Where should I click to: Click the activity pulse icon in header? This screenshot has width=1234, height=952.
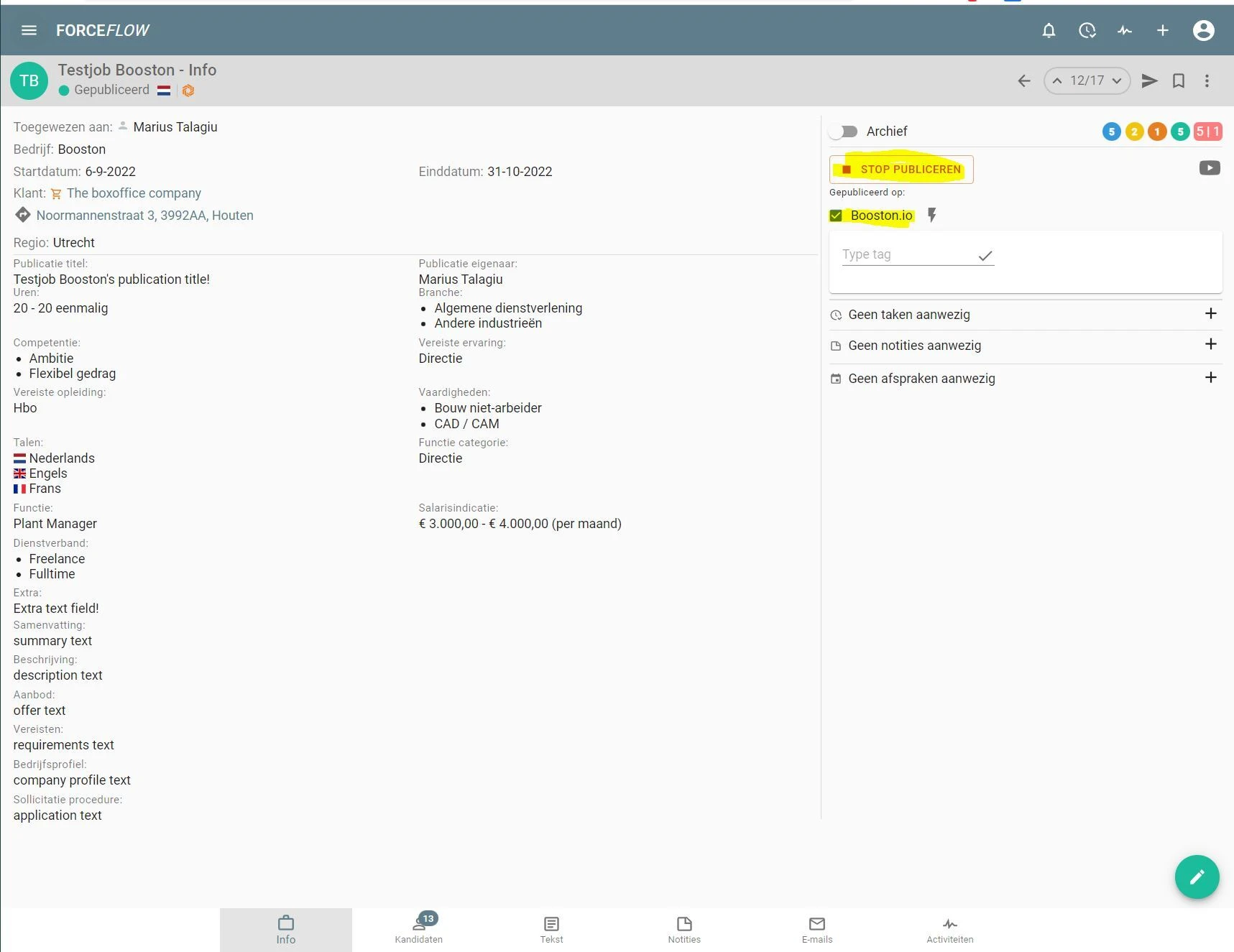pos(1125,30)
